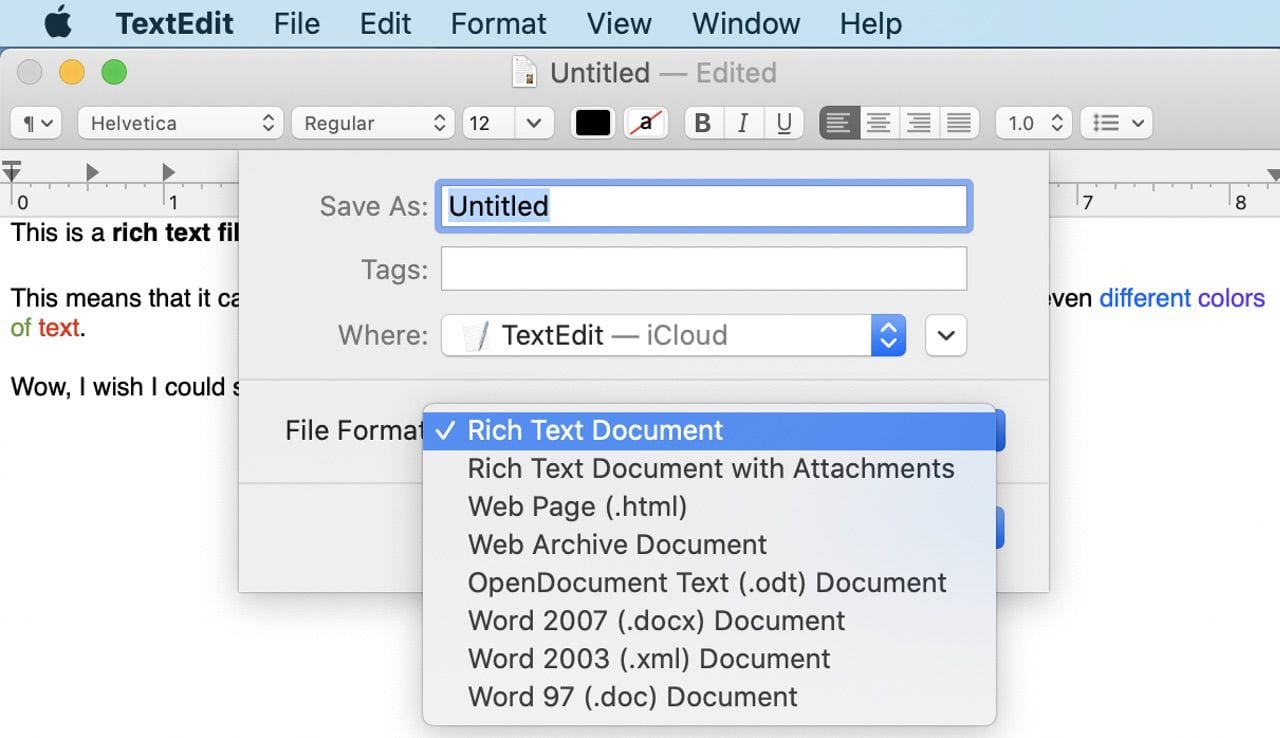The height and width of the screenshot is (738, 1280).
Task: Select Web Page (.html) format
Action: [x=577, y=506]
